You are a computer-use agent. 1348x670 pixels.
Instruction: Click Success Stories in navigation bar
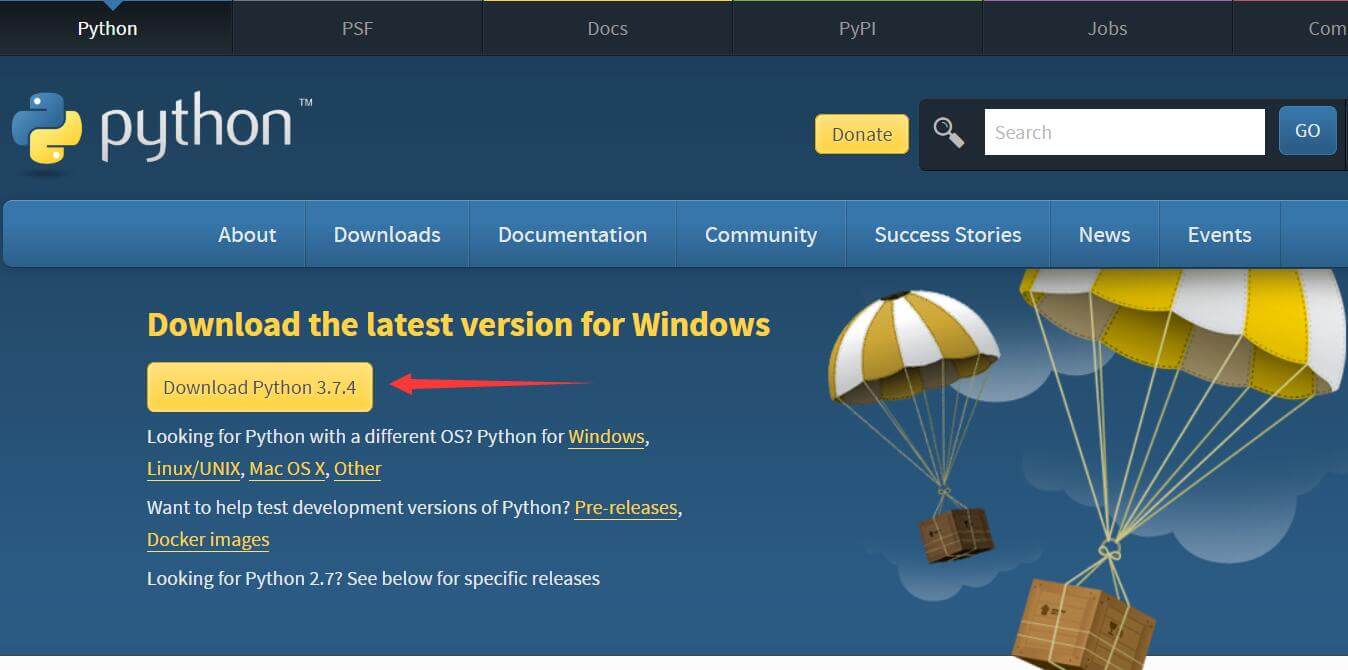(x=948, y=235)
